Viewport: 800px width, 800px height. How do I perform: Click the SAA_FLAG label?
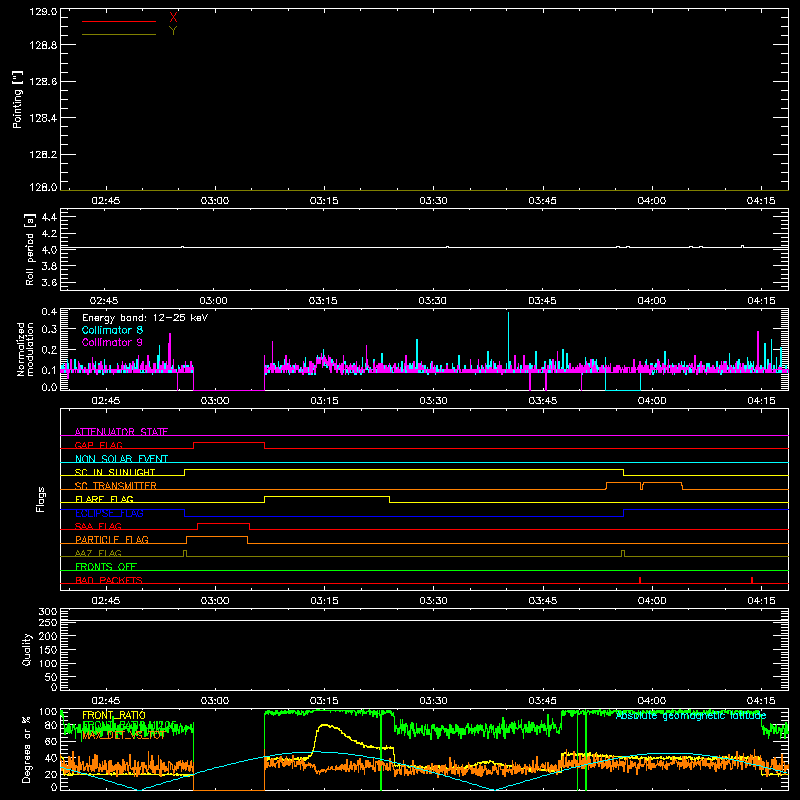point(98,526)
